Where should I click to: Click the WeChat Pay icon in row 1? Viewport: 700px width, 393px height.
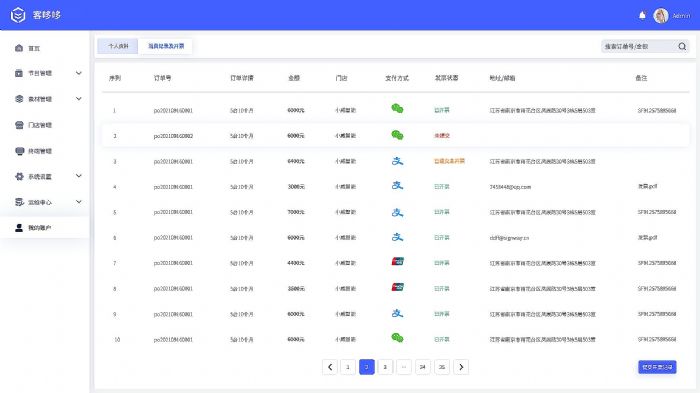[397, 109]
